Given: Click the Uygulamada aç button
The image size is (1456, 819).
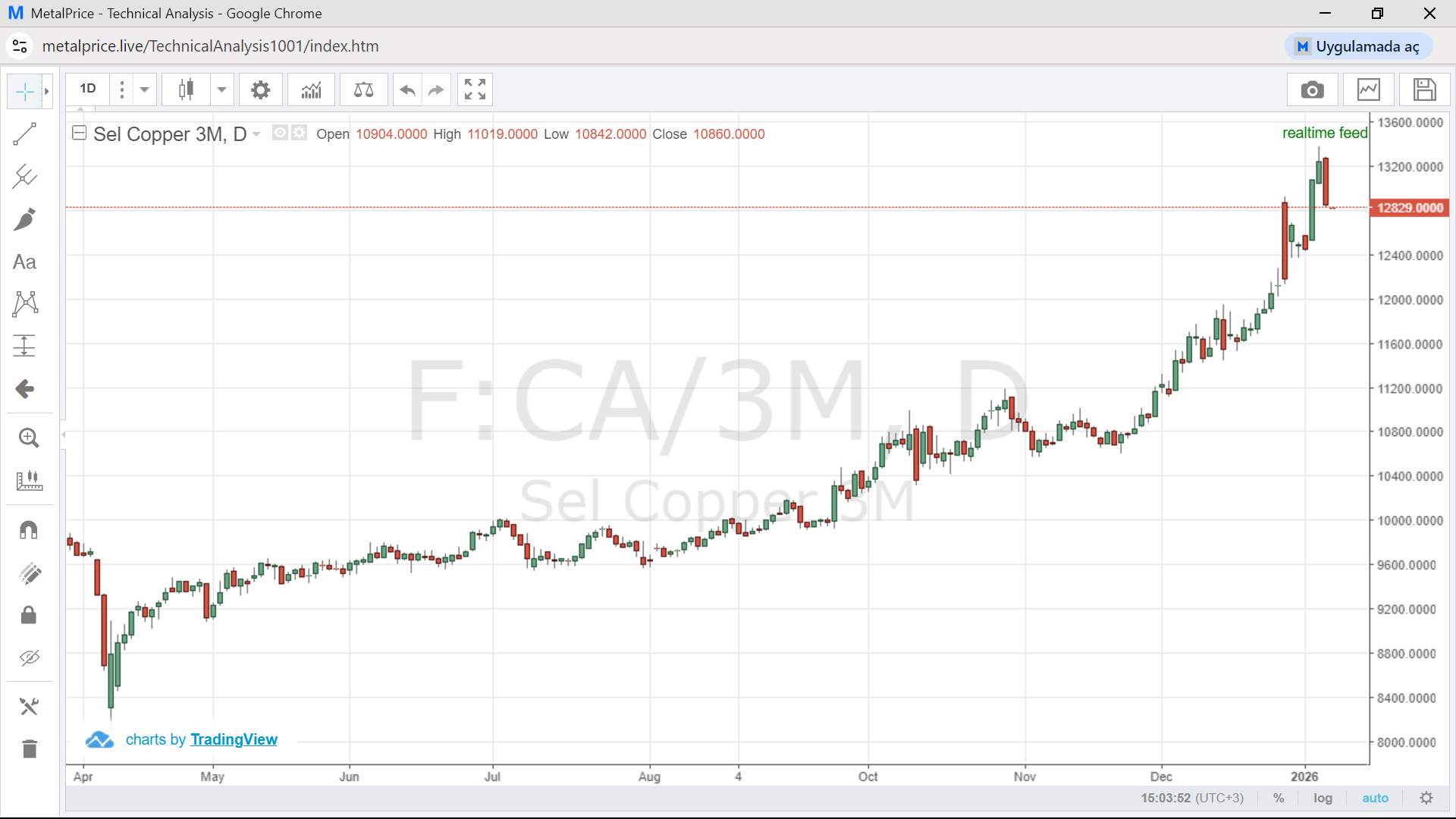Looking at the screenshot, I should click(x=1357, y=46).
